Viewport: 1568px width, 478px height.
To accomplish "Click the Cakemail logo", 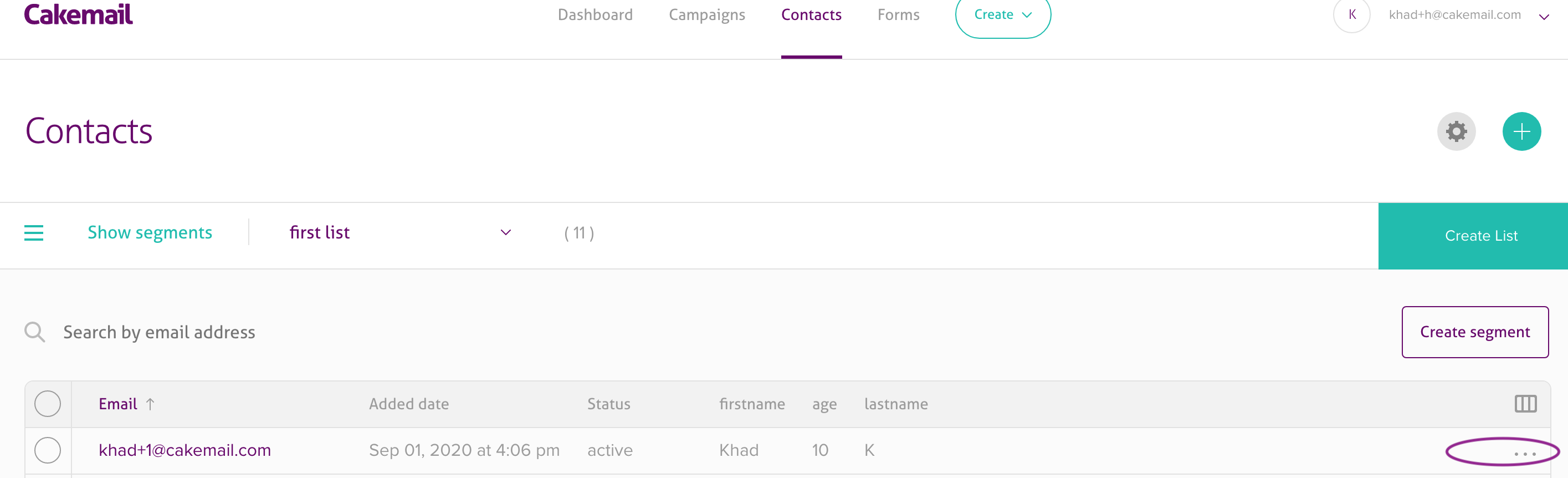I will point(79,14).
